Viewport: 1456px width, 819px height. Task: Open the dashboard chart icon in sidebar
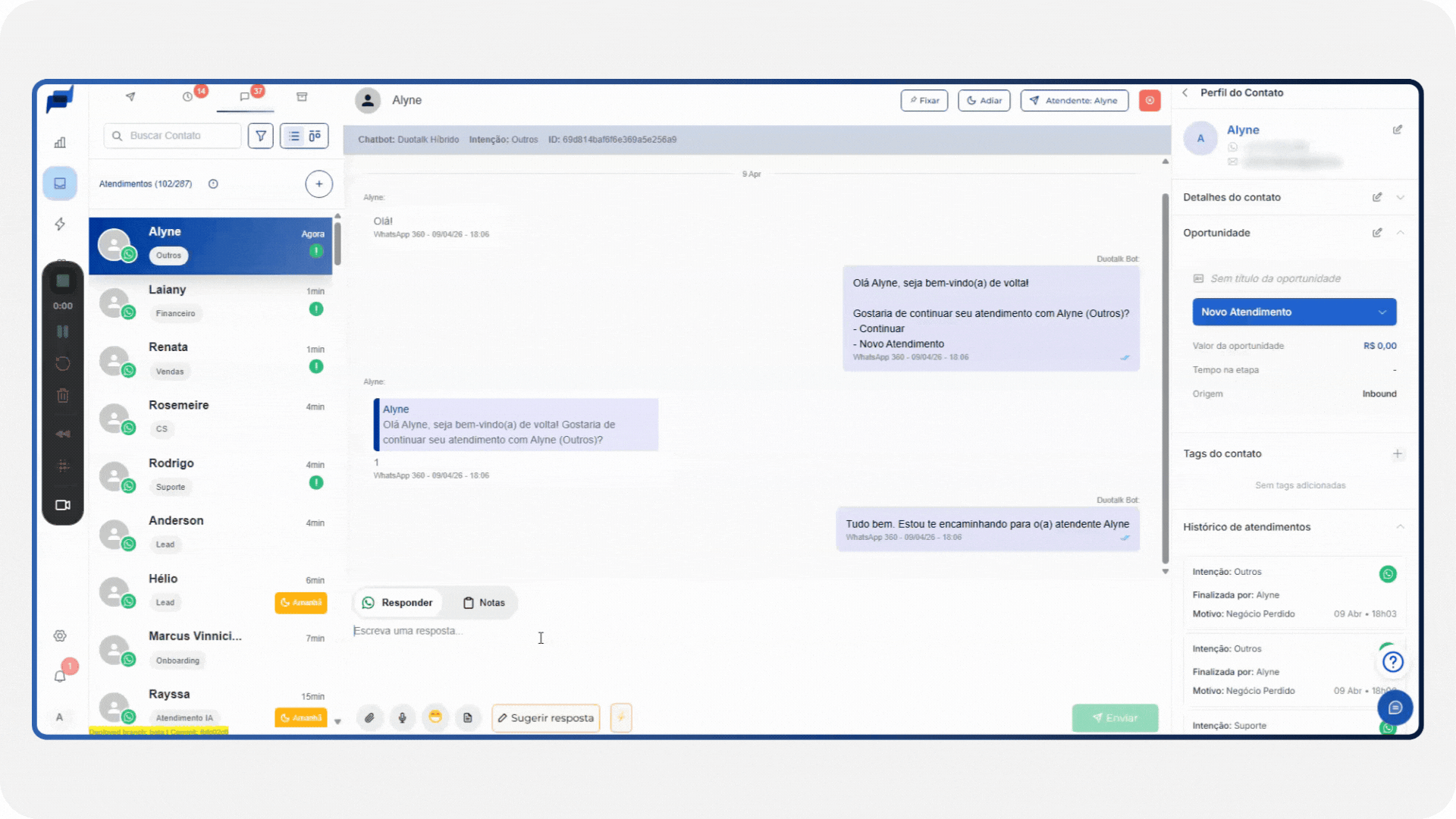coord(60,143)
